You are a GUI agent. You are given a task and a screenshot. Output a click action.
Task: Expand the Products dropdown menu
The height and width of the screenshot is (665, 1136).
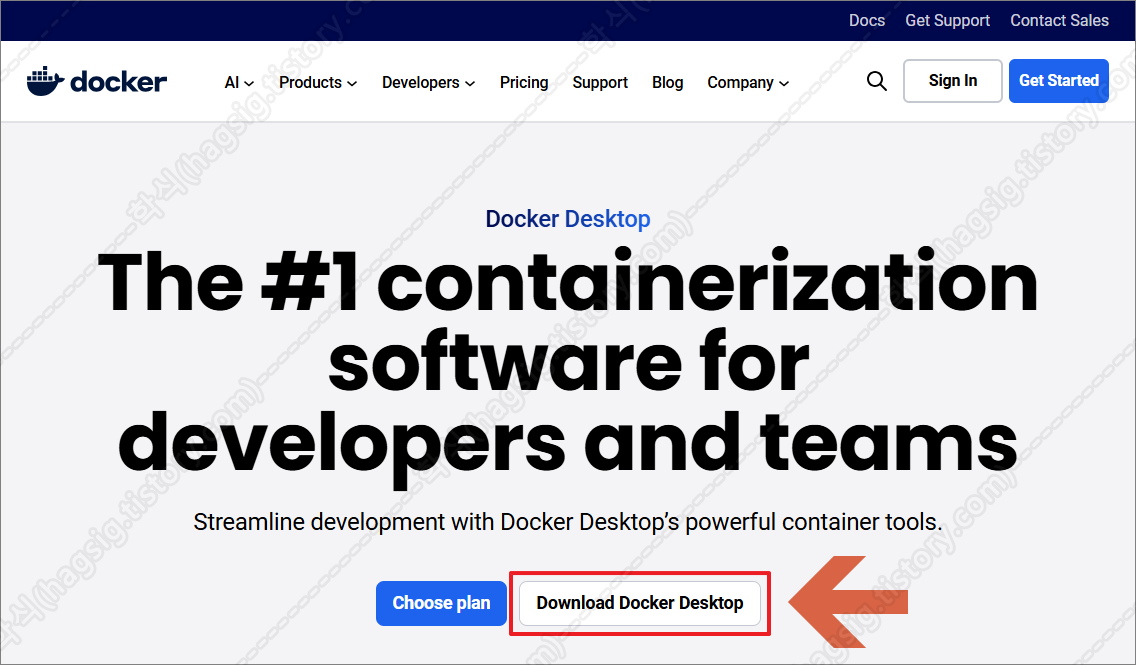[318, 83]
